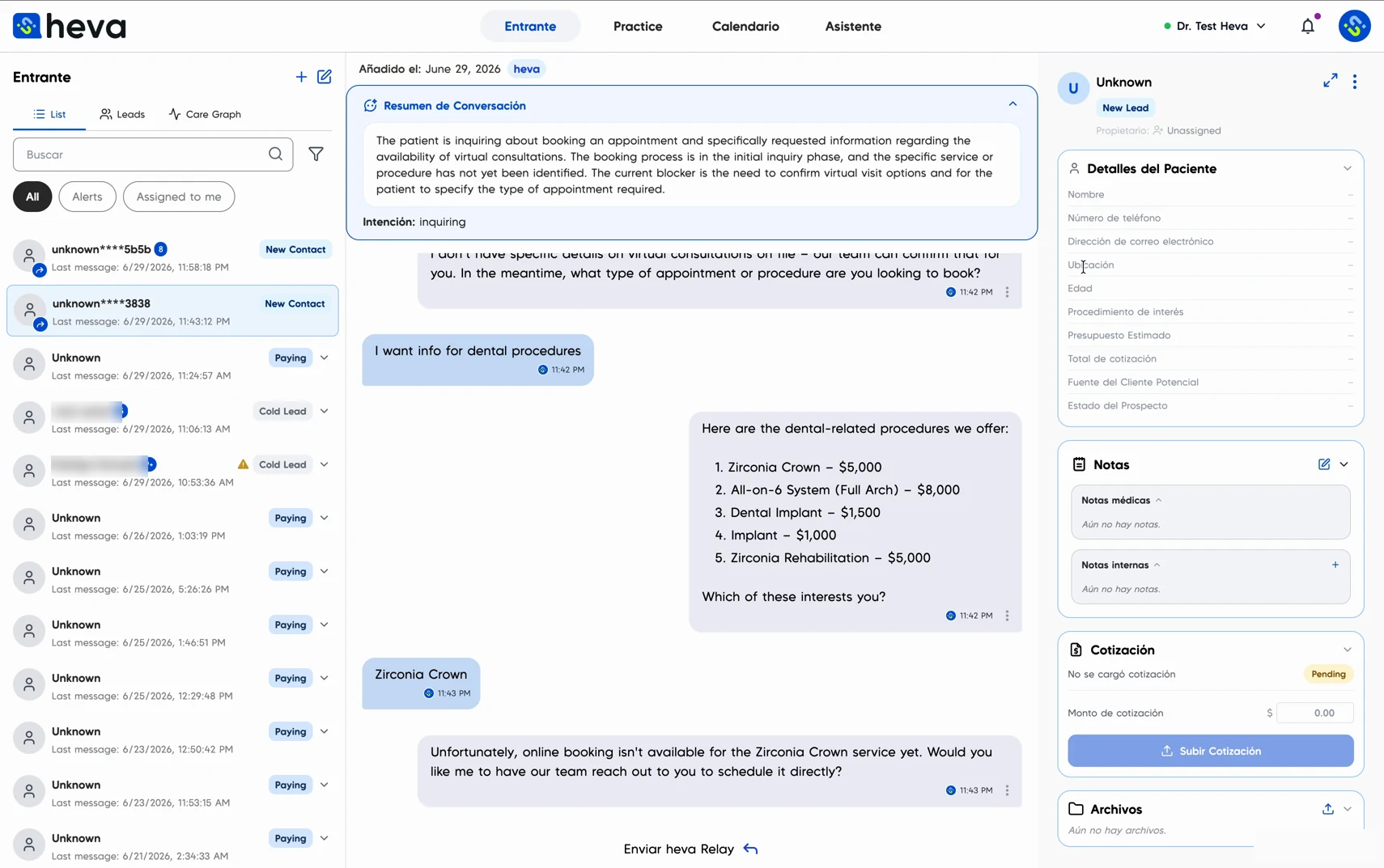Open the Dr. Test Heva account dropdown
Screen dimensions: 1384x868
pos(1214,26)
